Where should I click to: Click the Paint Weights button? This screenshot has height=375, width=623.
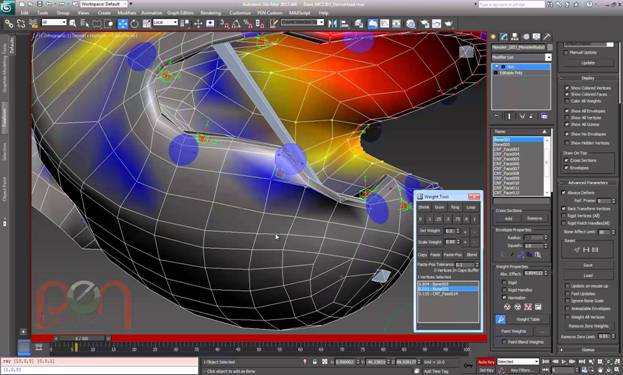(514, 331)
